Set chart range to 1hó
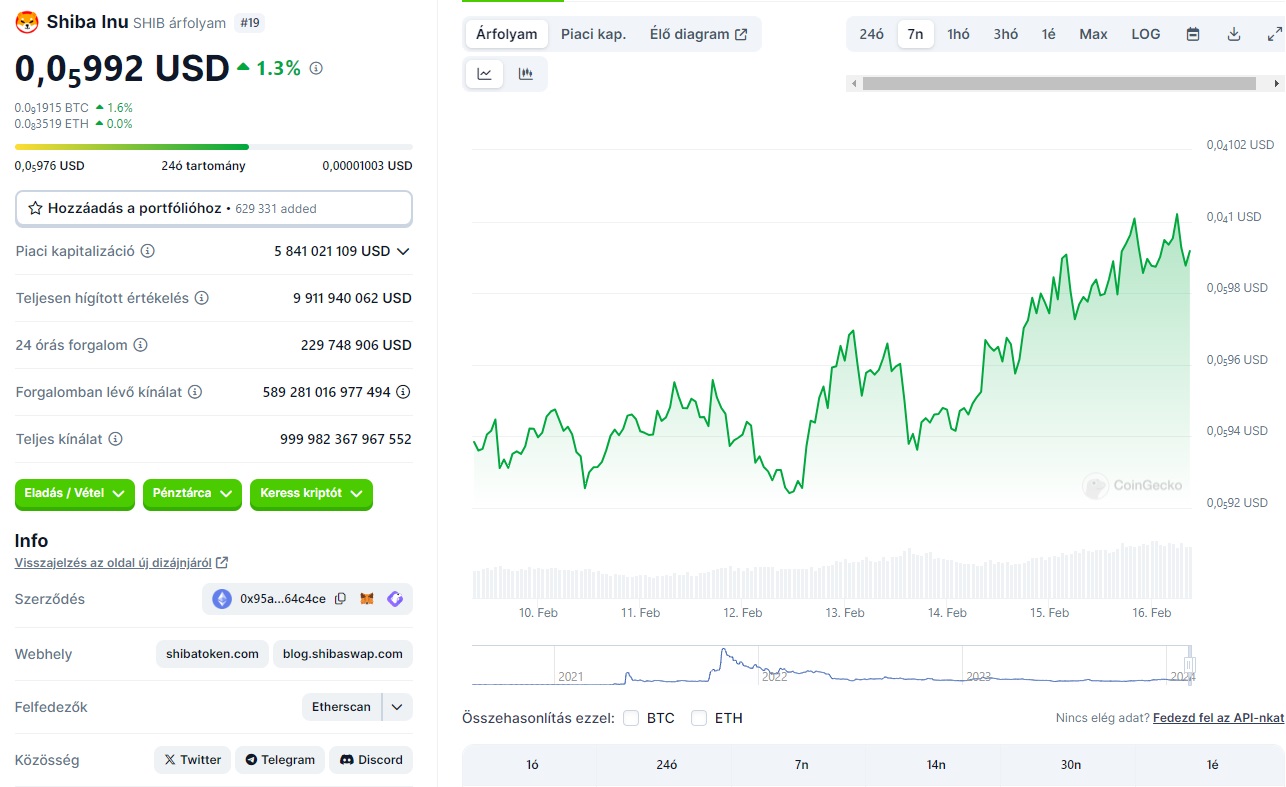The height and width of the screenshot is (787, 1286). coord(958,34)
